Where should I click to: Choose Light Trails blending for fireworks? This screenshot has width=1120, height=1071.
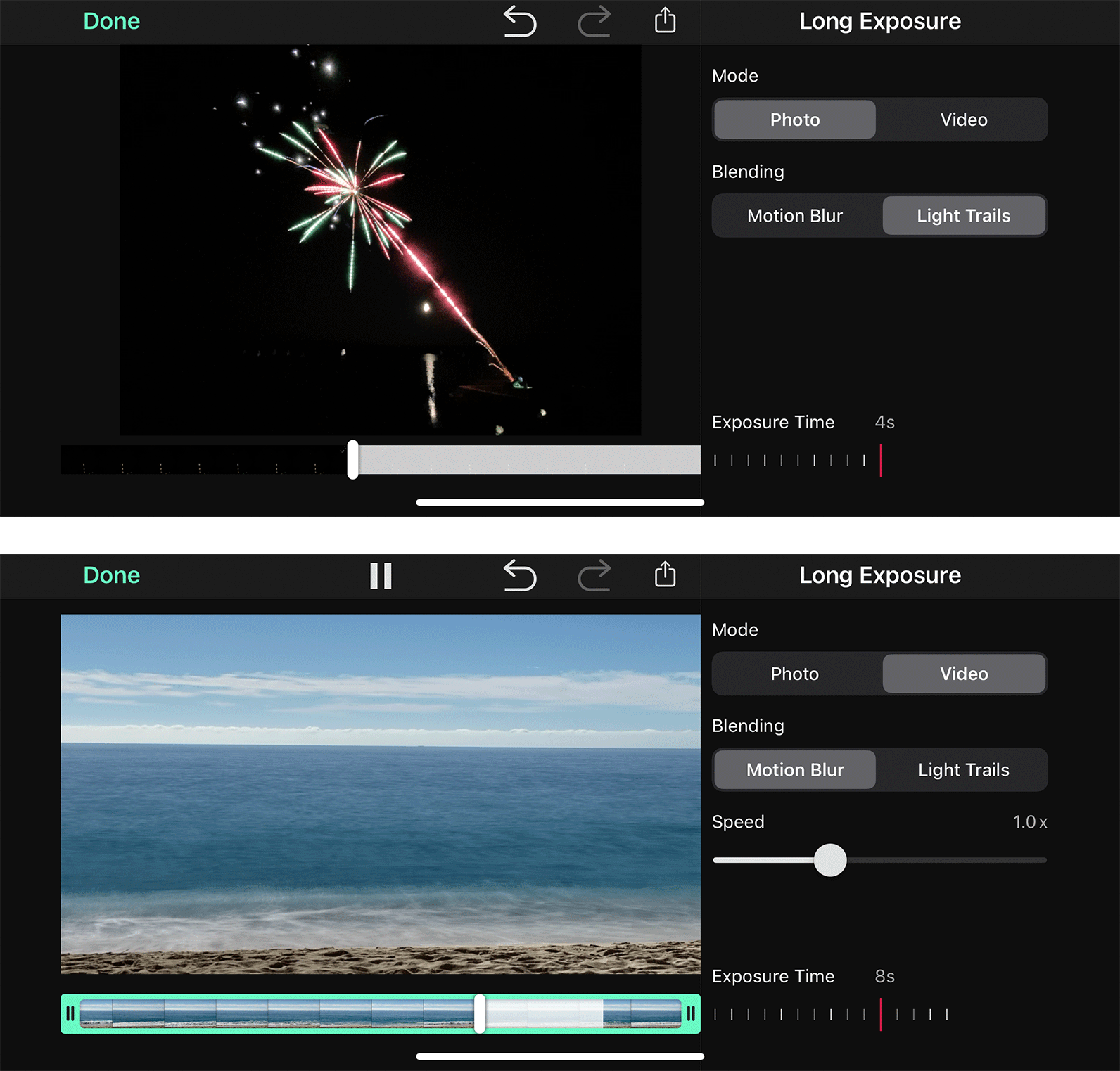[x=964, y=216]
